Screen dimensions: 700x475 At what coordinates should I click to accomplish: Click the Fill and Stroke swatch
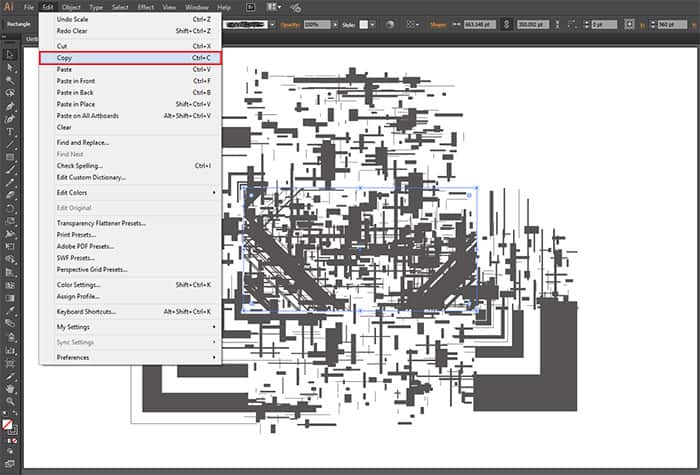tap(10, 426)
